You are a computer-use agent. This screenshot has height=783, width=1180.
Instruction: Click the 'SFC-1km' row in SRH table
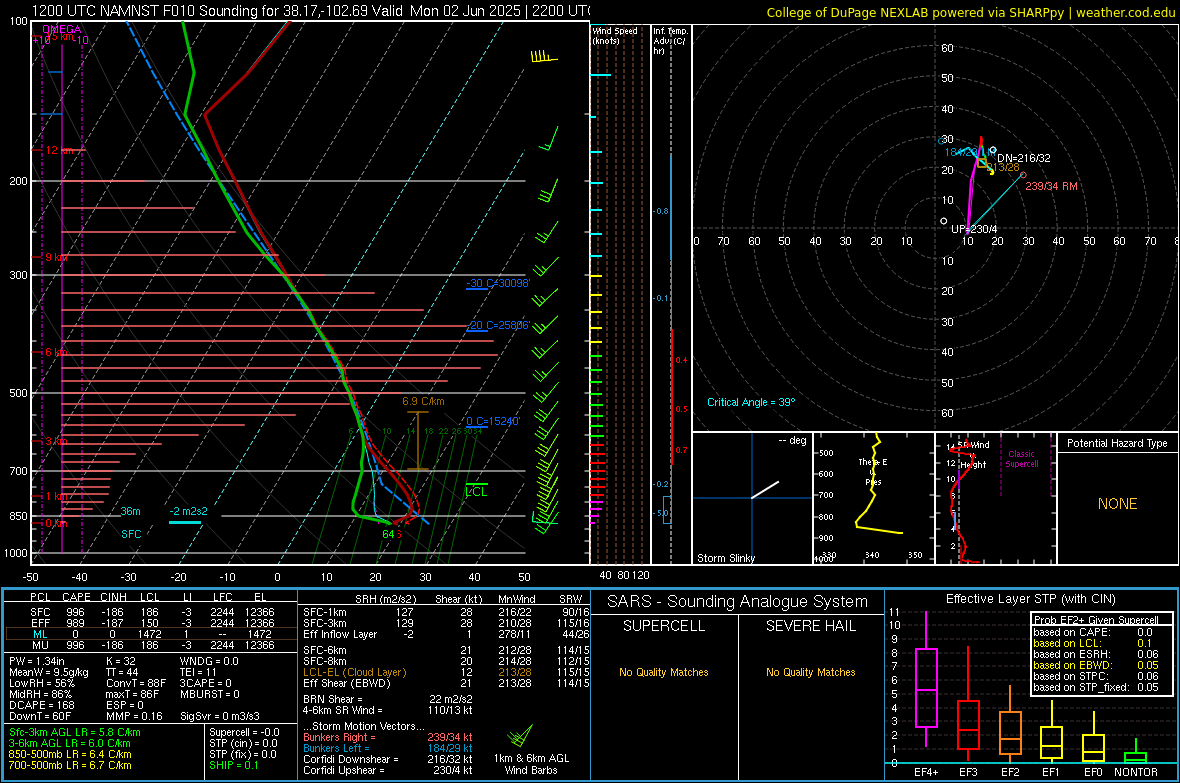pyautogui.click(x=446, y=612)
